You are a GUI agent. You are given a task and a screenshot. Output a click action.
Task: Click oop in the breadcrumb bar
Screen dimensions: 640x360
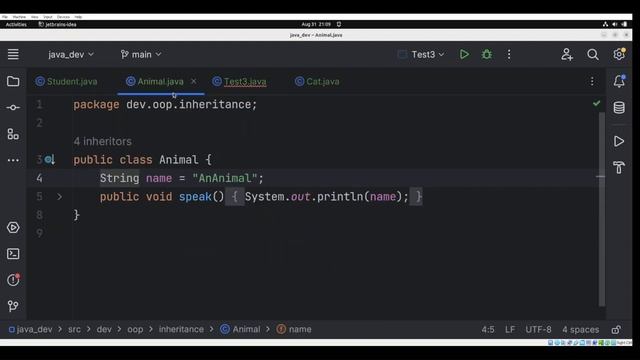(x=135, y=329)
